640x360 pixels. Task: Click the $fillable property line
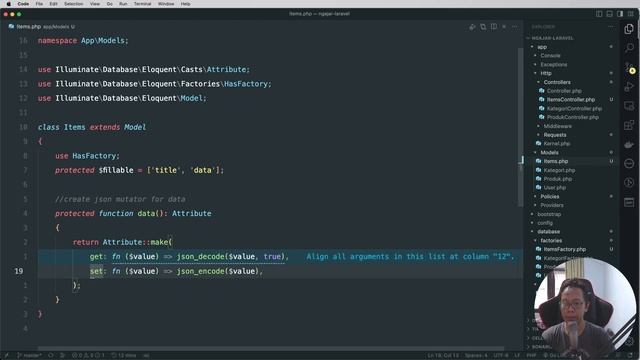(x=139, y=170)
